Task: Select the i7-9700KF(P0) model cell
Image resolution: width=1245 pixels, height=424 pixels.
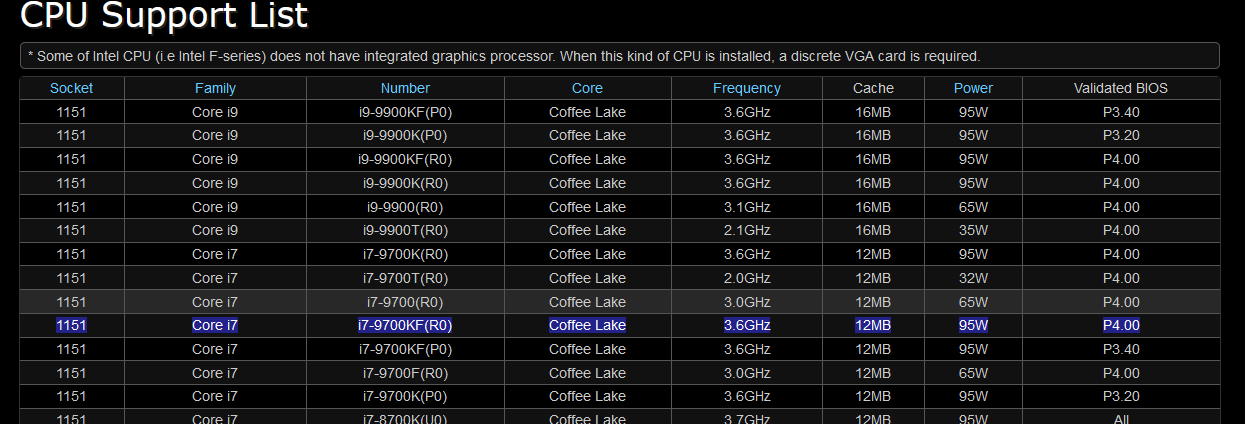Action: coord(405,349)
